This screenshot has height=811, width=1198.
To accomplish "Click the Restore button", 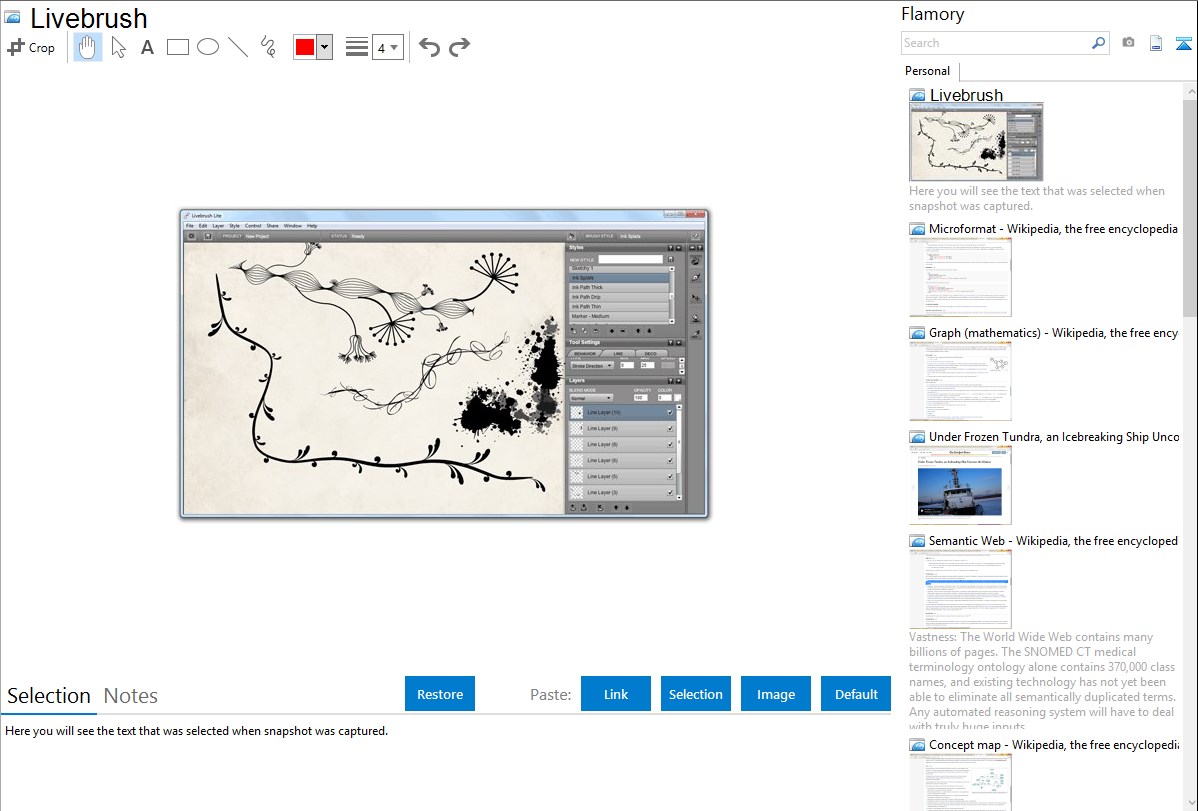I will [440, 694].
